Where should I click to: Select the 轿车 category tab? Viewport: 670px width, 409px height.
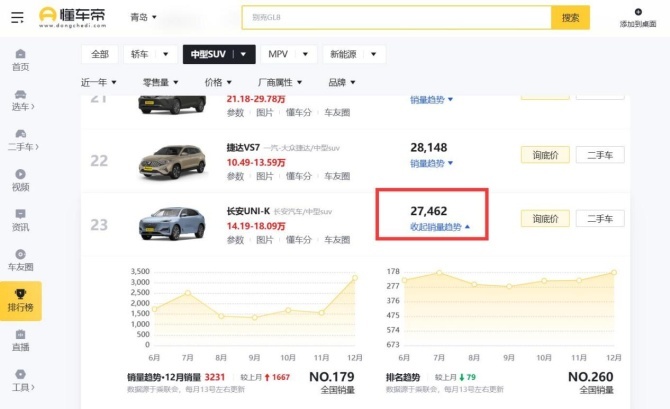tap(139, 54)
